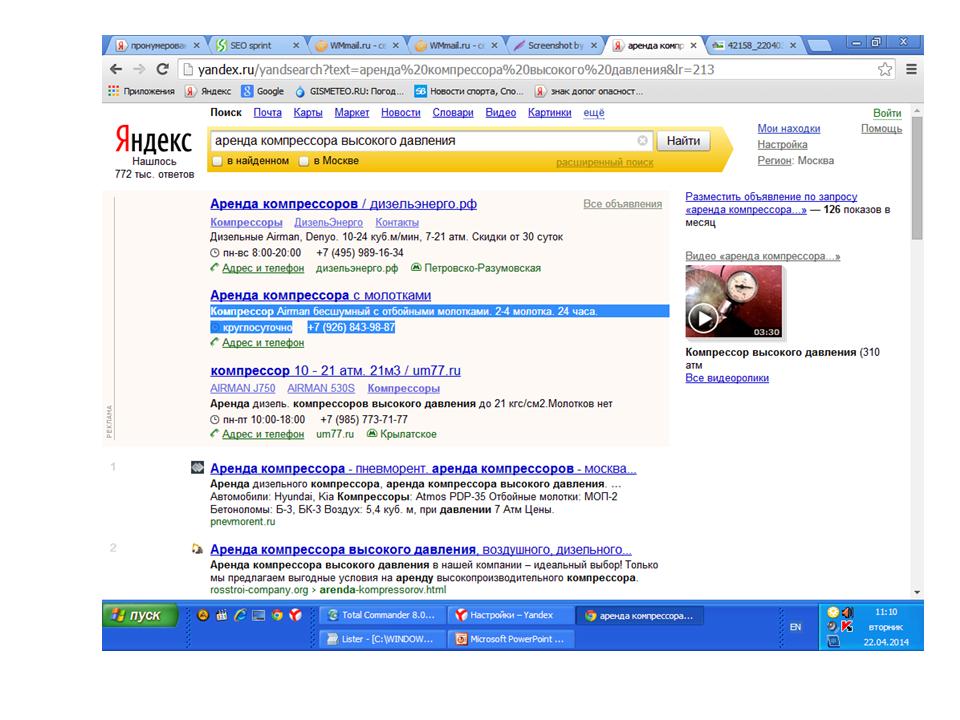Open rosstroi-company Аренда компрессора высокого давления result

pyautogui.click(x=421, y=549)
